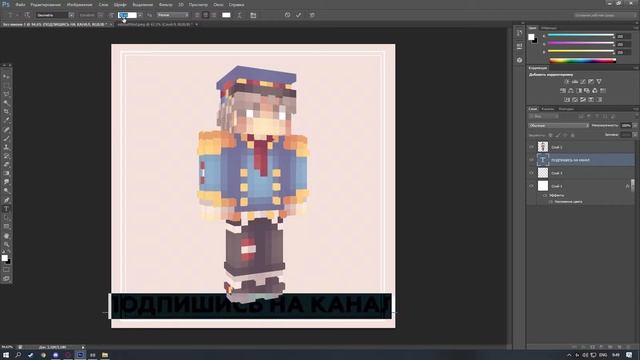Open the Фильтр menu
640x360 pixels.
point(165,4)
